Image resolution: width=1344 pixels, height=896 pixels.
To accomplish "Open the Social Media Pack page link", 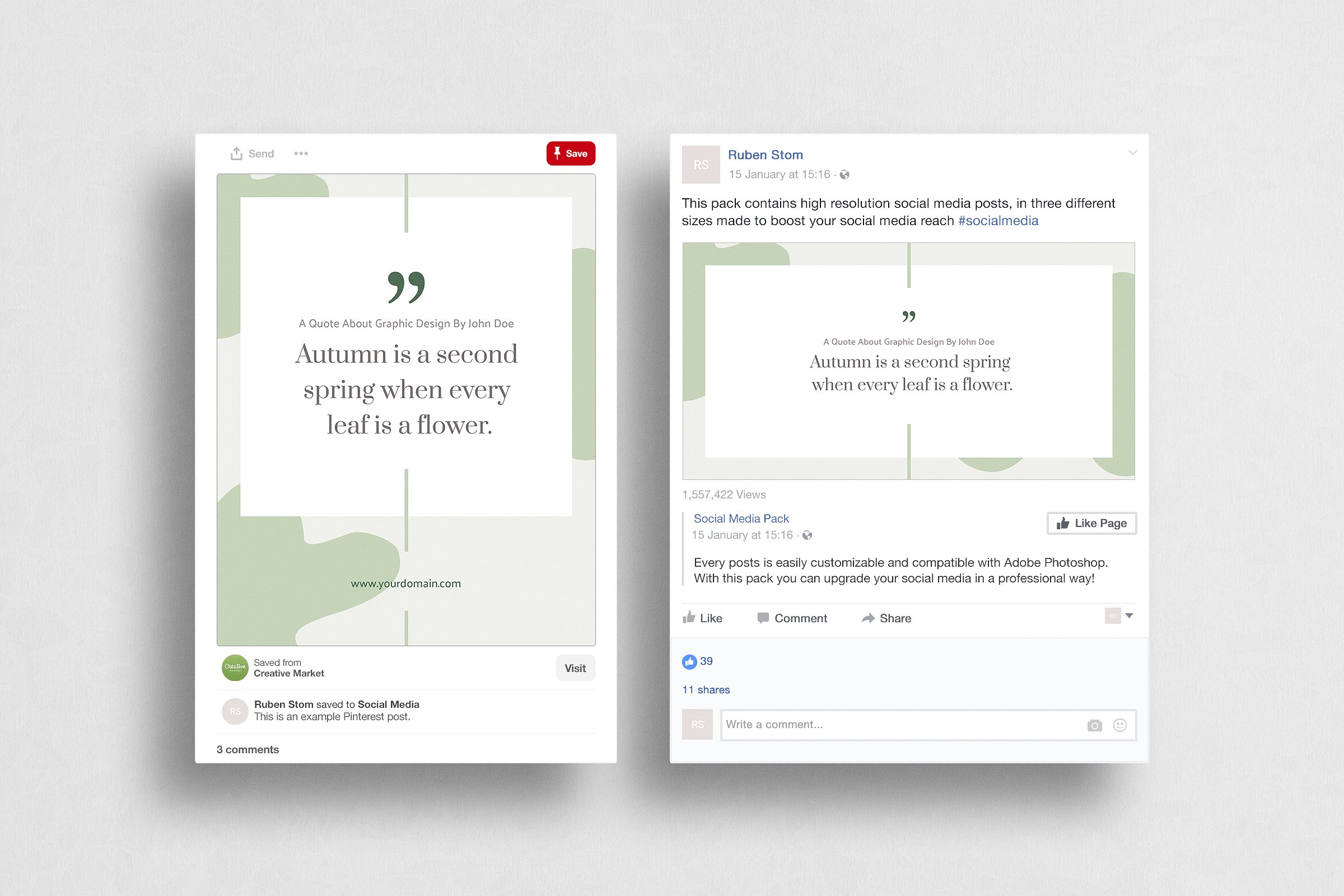I will click(x=740, y=519).
